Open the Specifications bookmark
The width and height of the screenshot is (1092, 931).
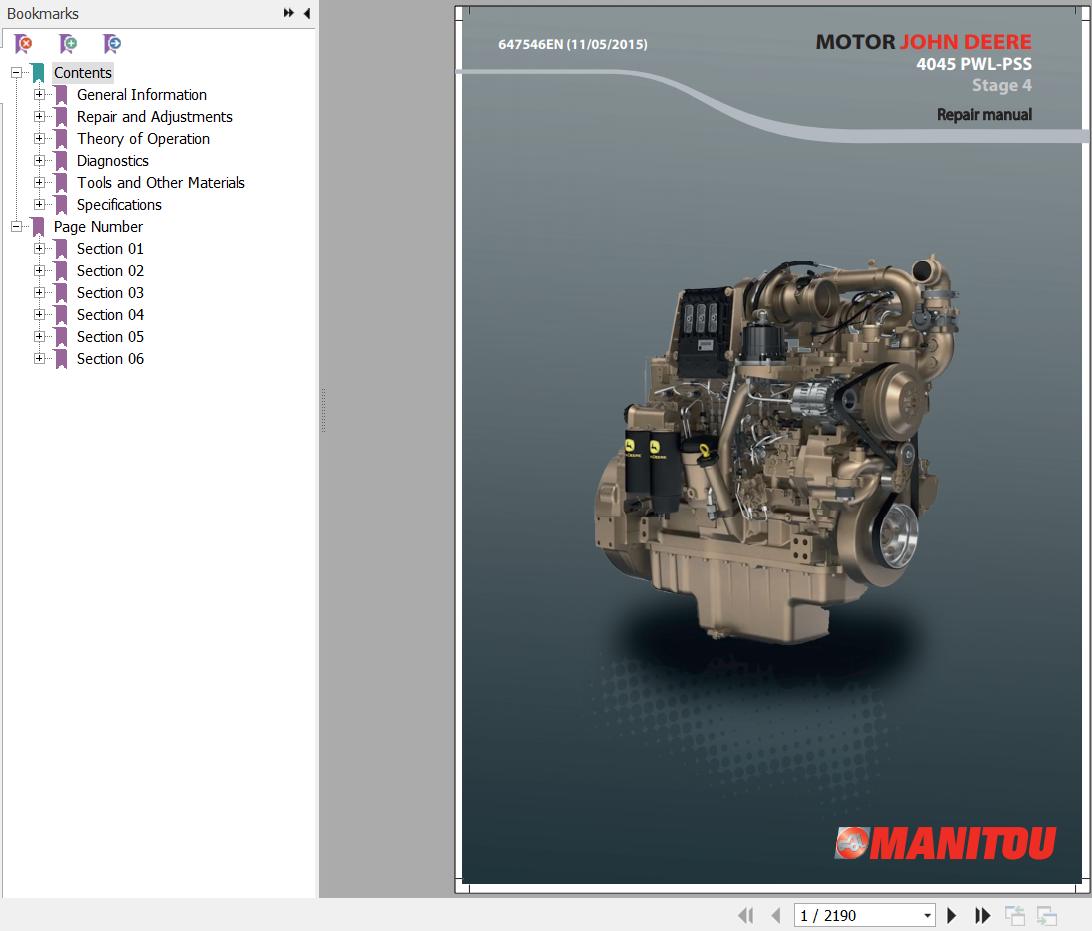coord(119,205)
